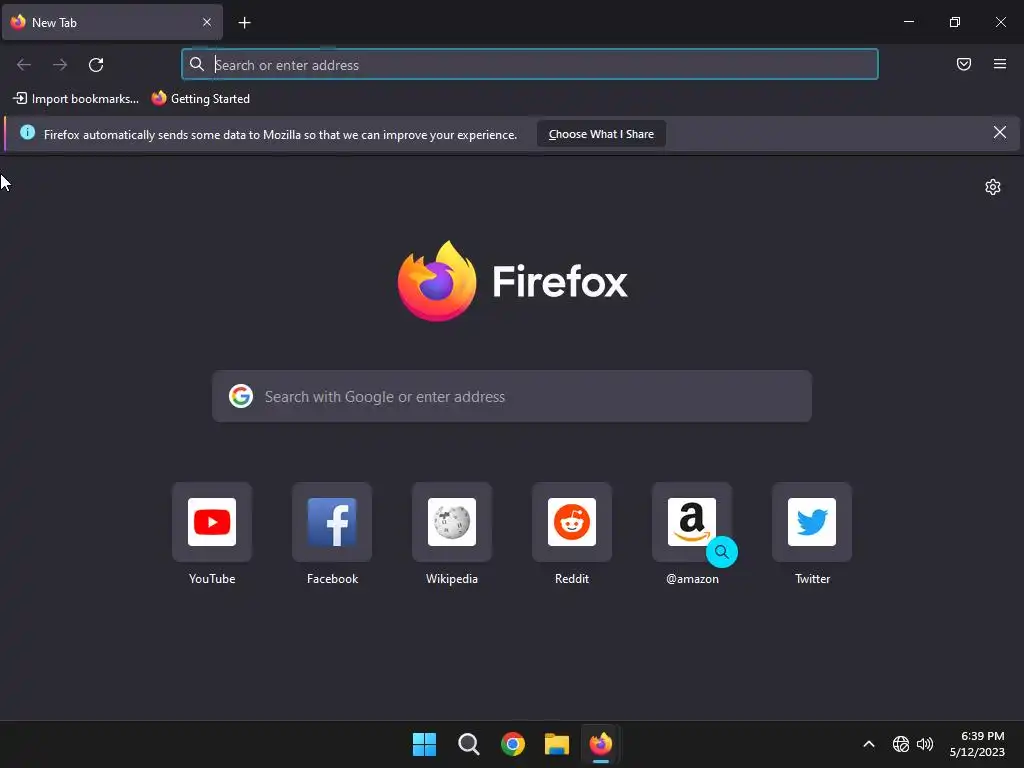Open the Firefox application menu
The width and height of the screenshot is (1024, 768).
[x=1000, y=64]
